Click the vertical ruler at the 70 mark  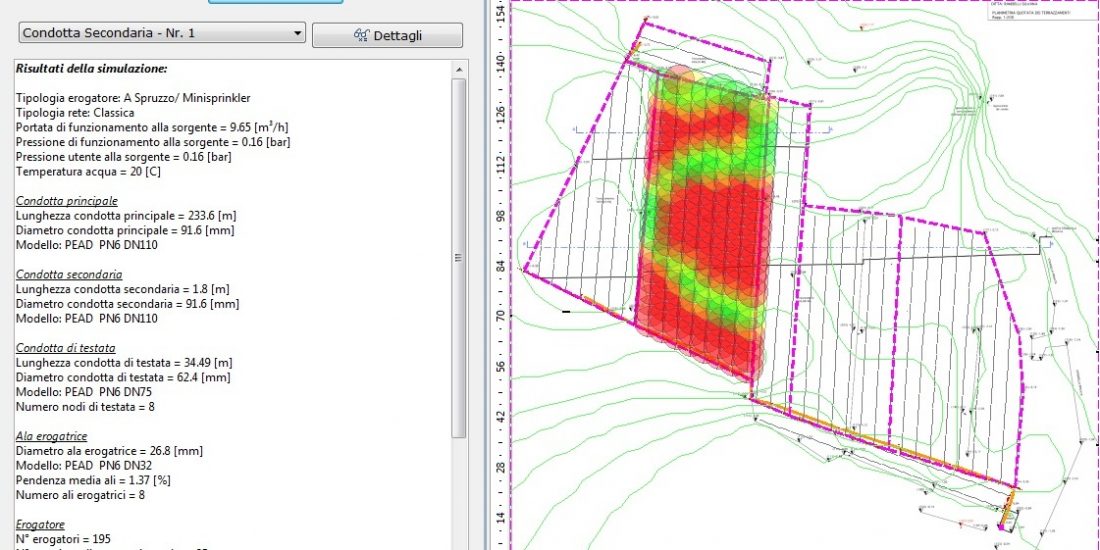[x=500, y=315]
